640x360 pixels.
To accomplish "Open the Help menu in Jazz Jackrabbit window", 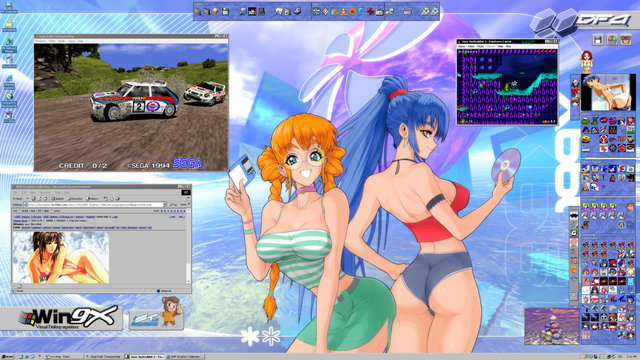I will pos(500,47).
